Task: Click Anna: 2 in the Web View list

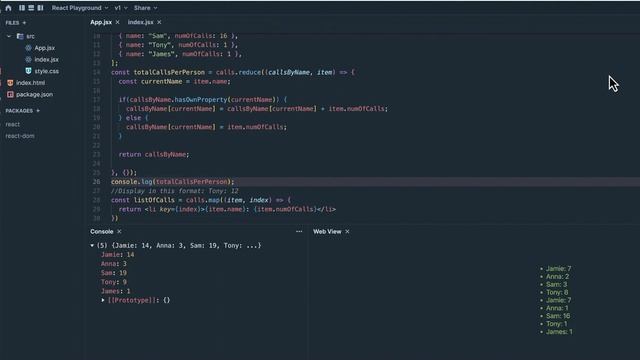Action: [x=558, y=277]
